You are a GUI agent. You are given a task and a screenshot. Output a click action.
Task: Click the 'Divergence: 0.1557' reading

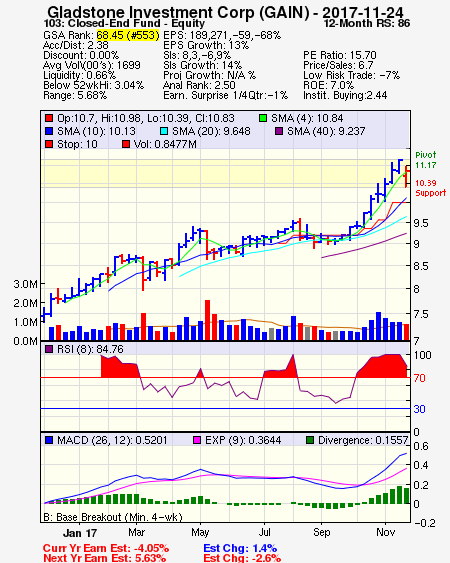pos(363,440)
